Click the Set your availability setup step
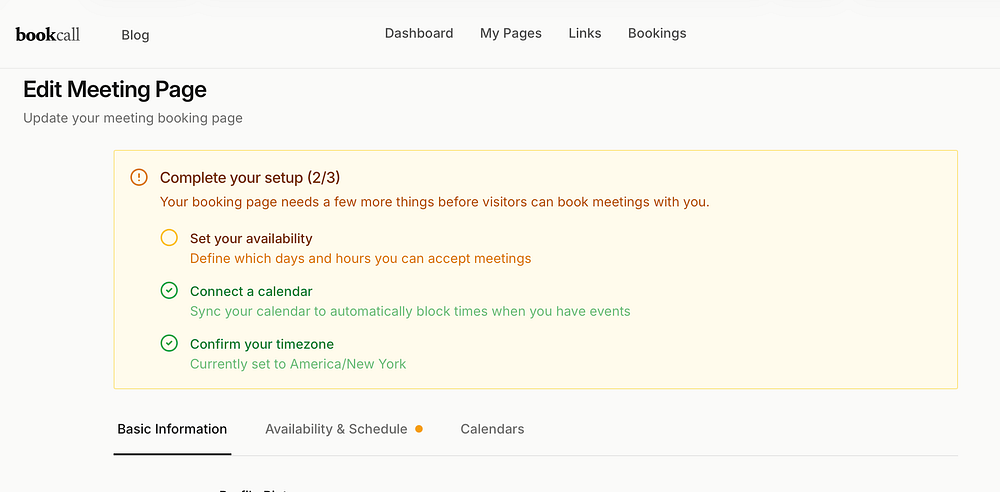Screen dimensions: 1000x492 click(x=251, y=239)
